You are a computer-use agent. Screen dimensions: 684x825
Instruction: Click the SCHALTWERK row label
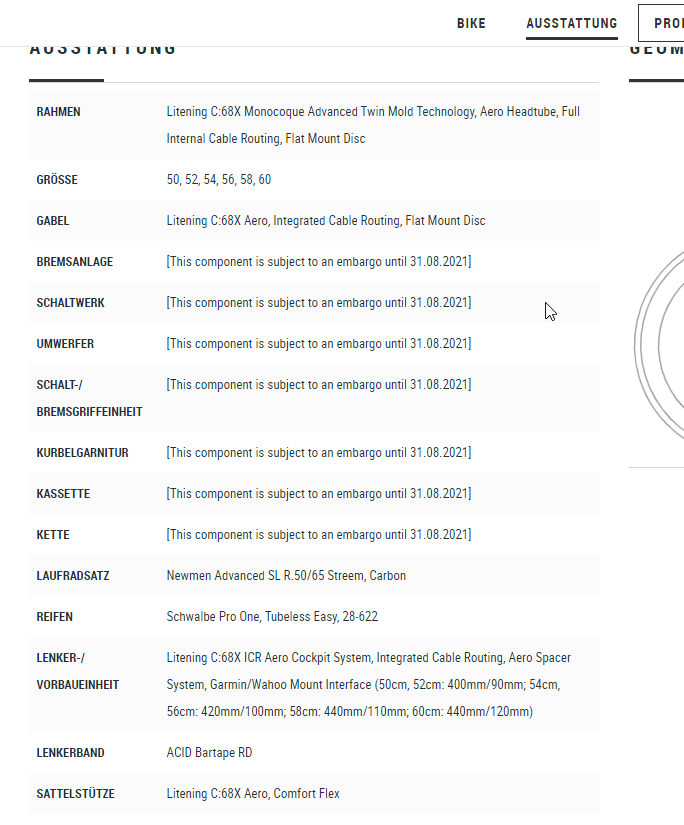click(70, 303)
